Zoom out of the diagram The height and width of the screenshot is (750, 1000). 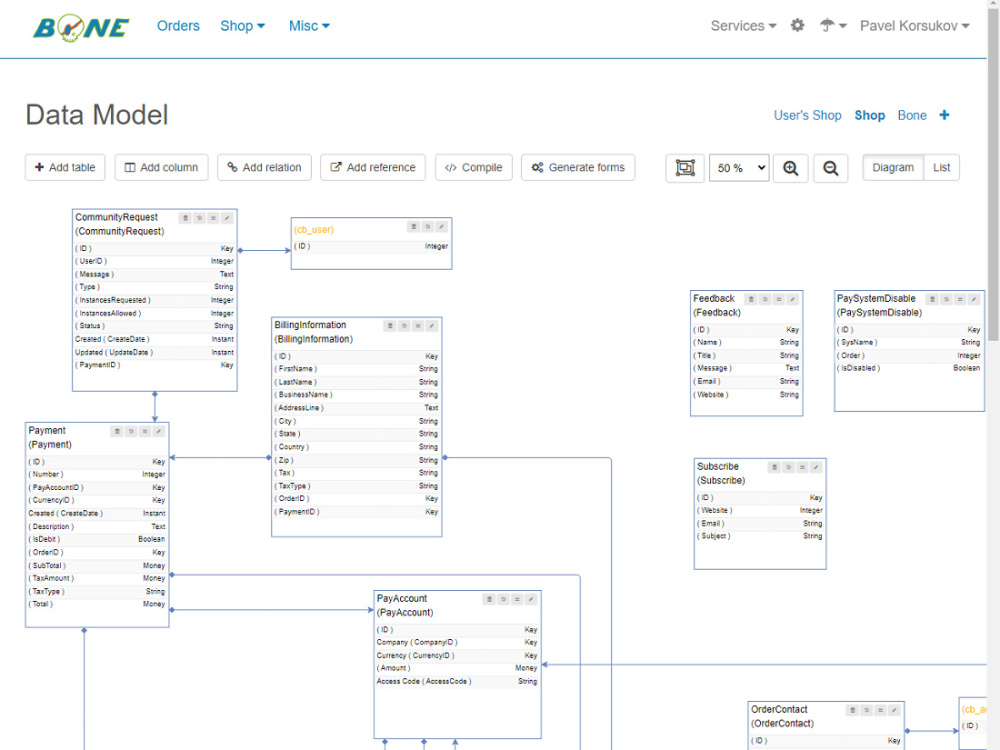pos(830,168)
